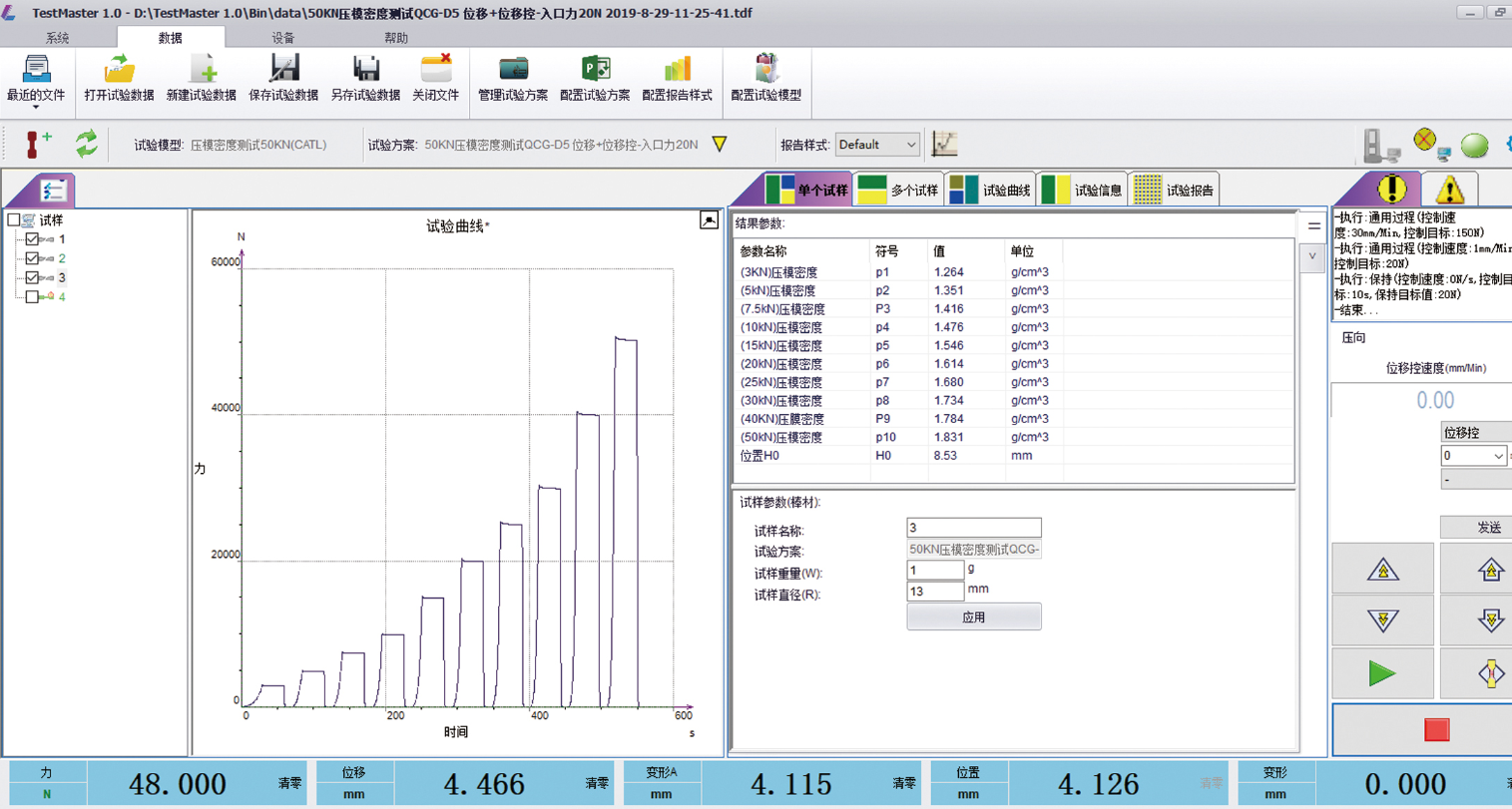Click the yellow triangle beside test scheme name

pos(718,144)
